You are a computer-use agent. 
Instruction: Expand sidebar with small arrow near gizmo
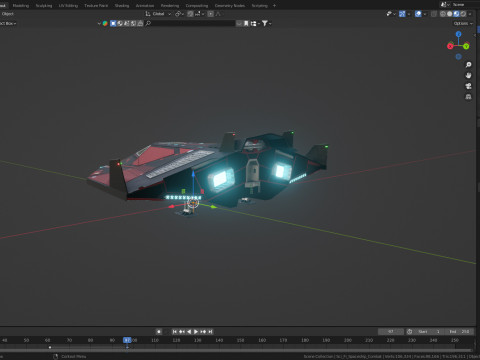point(475,35)
